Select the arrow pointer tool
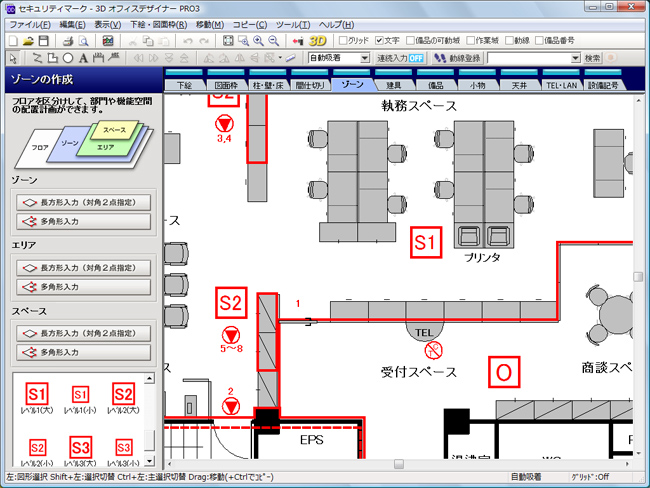650x488 pixels. tap(13, 58)
